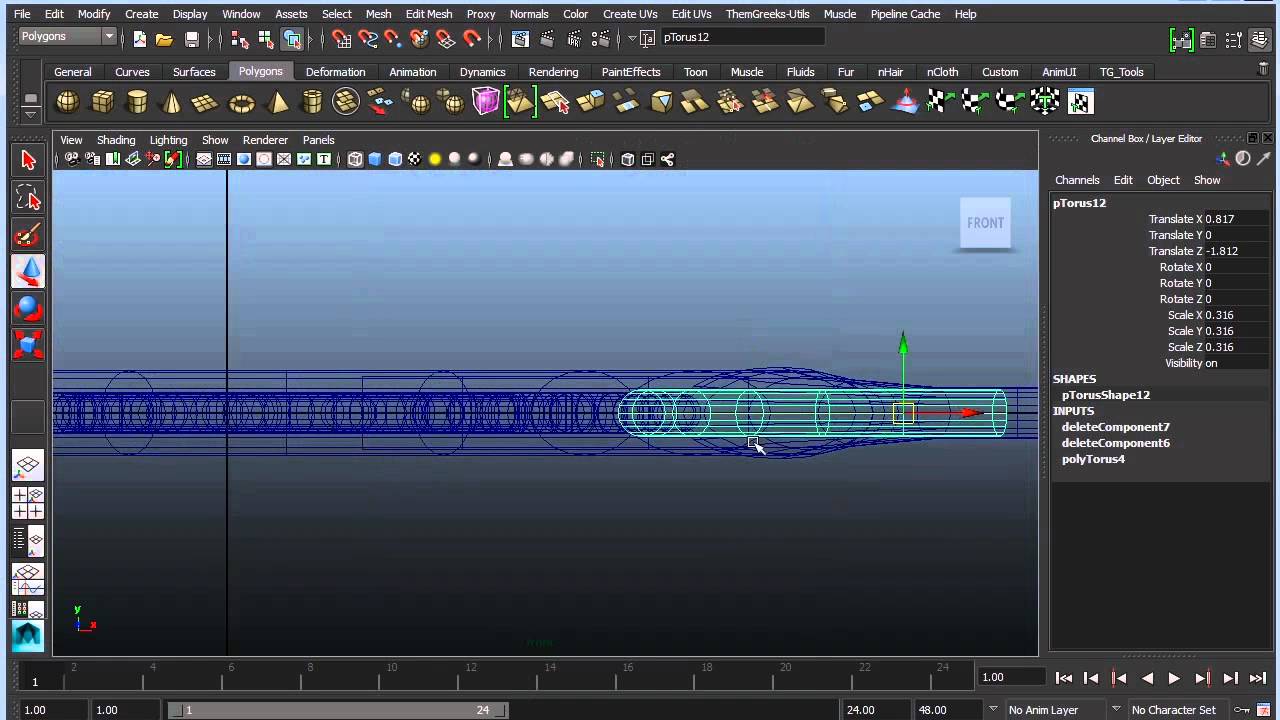Click the purple cube shelf icon
Image resolution: width=1280 pixels, height=720 pixels.
click(x=485, y=102)
